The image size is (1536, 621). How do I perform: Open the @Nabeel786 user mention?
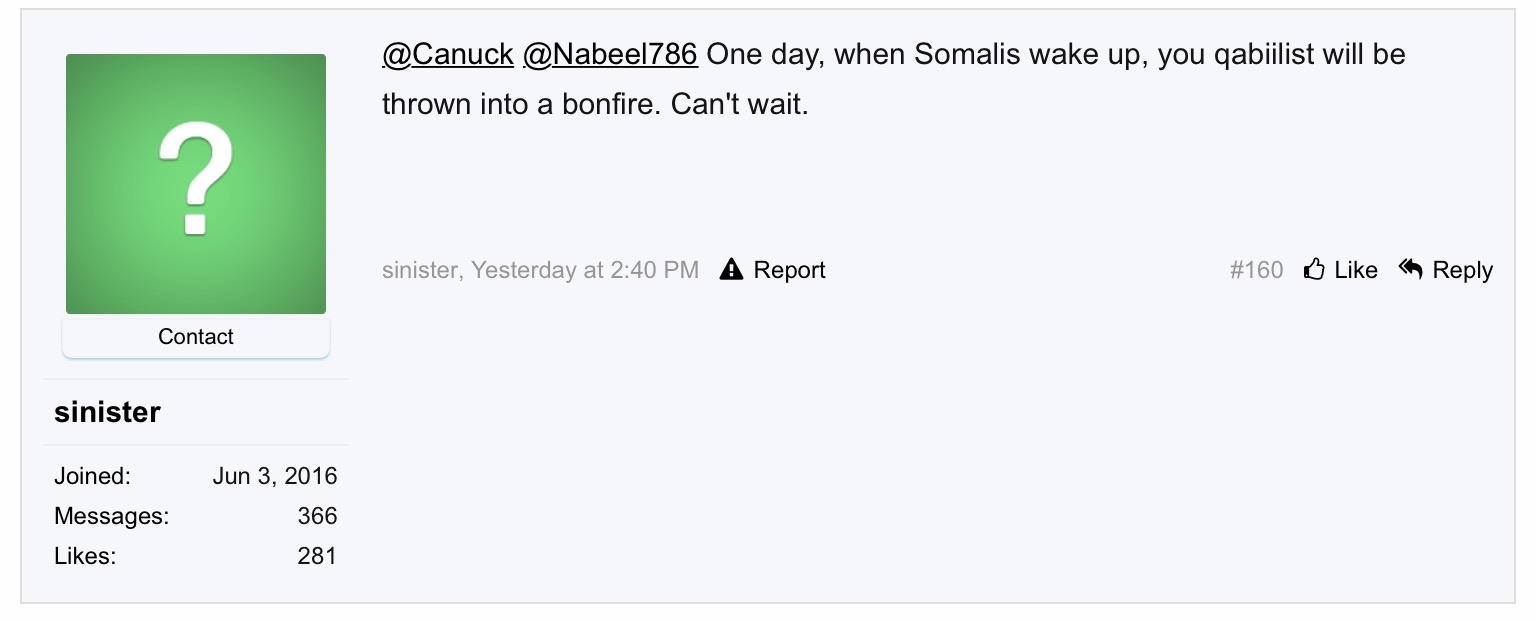[610, 54]
